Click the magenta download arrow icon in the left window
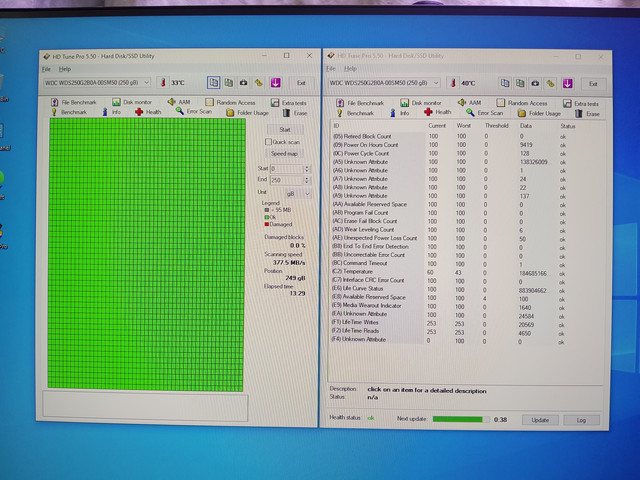 276,83
